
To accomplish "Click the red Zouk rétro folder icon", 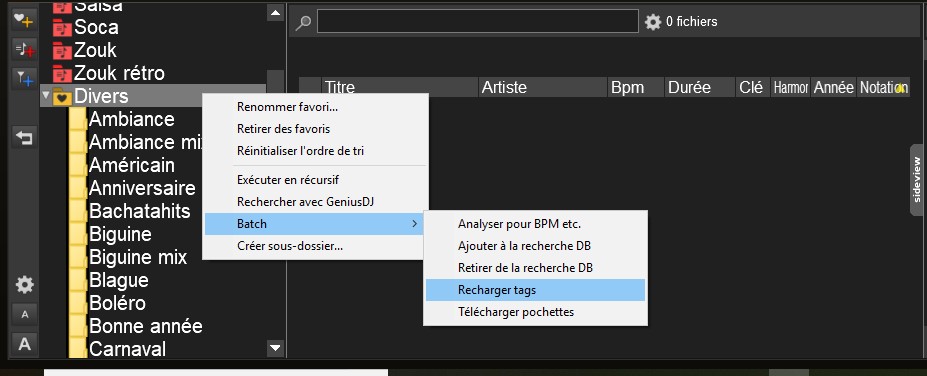I will click(61, 74).
